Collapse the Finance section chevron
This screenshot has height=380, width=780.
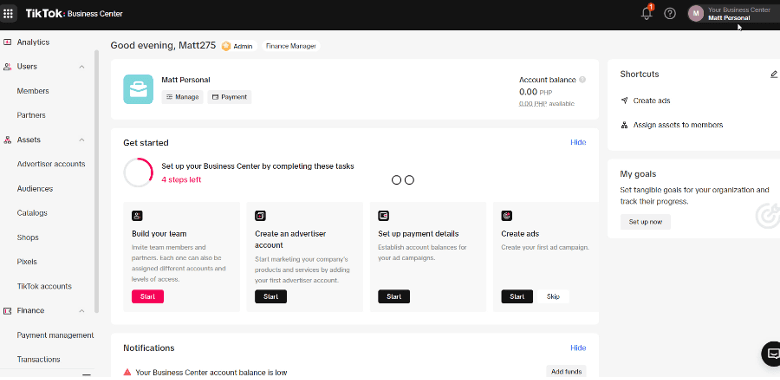click(82, 311)
